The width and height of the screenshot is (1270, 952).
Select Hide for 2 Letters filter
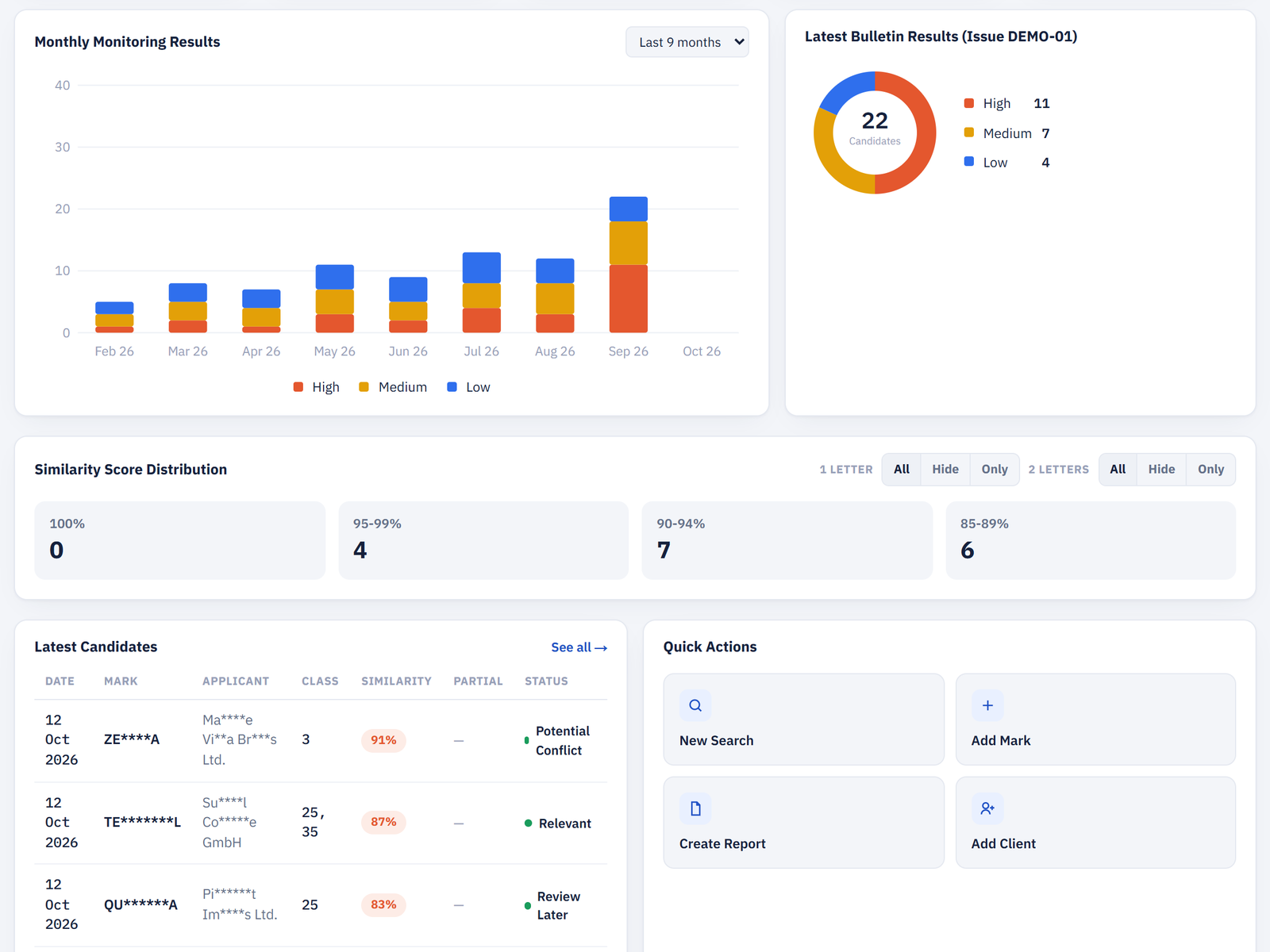point(1161,470)
